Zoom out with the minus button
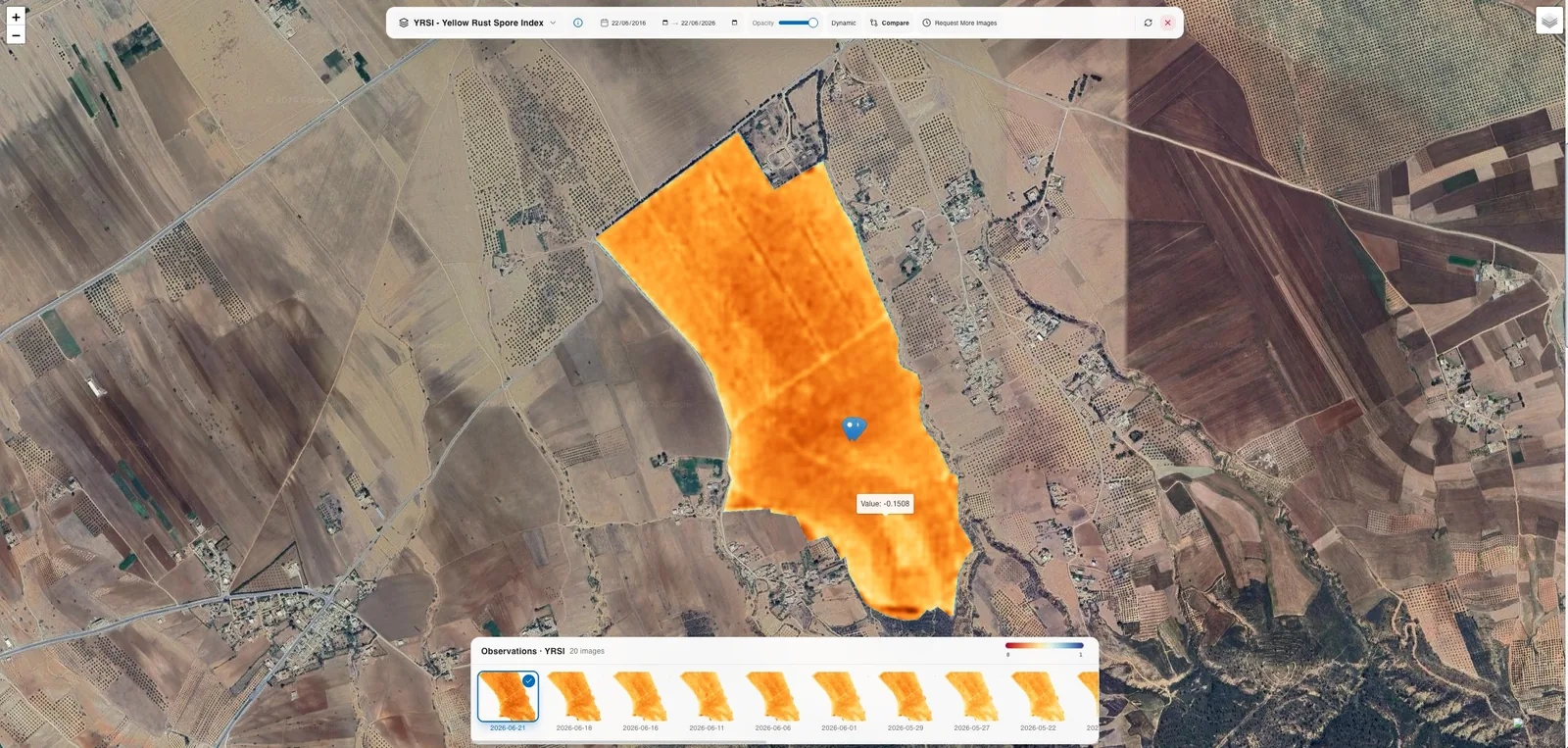This screenshot has height=748, width=1568. [x=16, y=35]
